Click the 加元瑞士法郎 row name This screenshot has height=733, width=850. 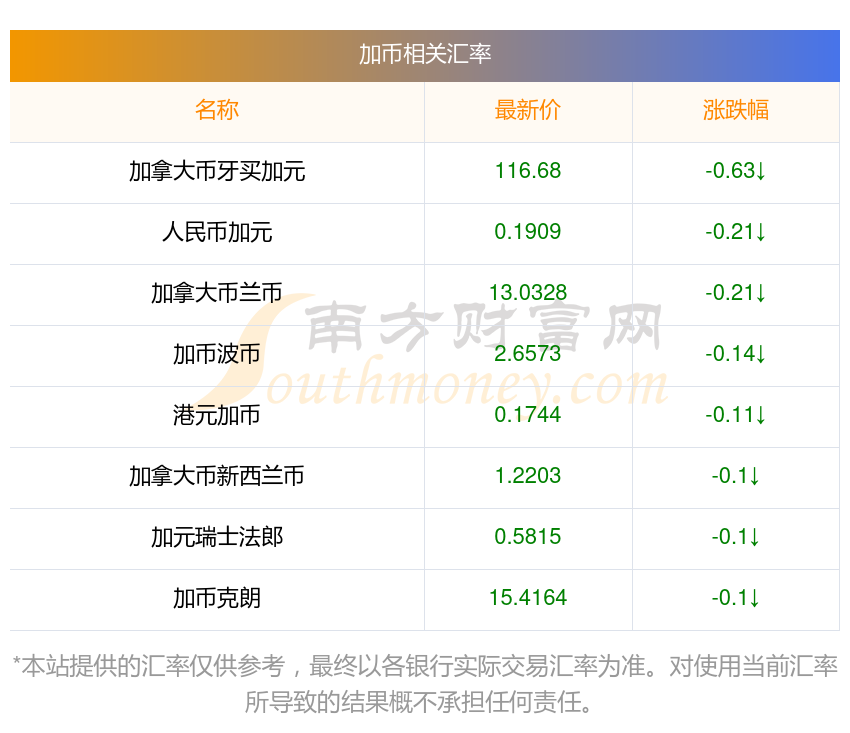[217, 537]
